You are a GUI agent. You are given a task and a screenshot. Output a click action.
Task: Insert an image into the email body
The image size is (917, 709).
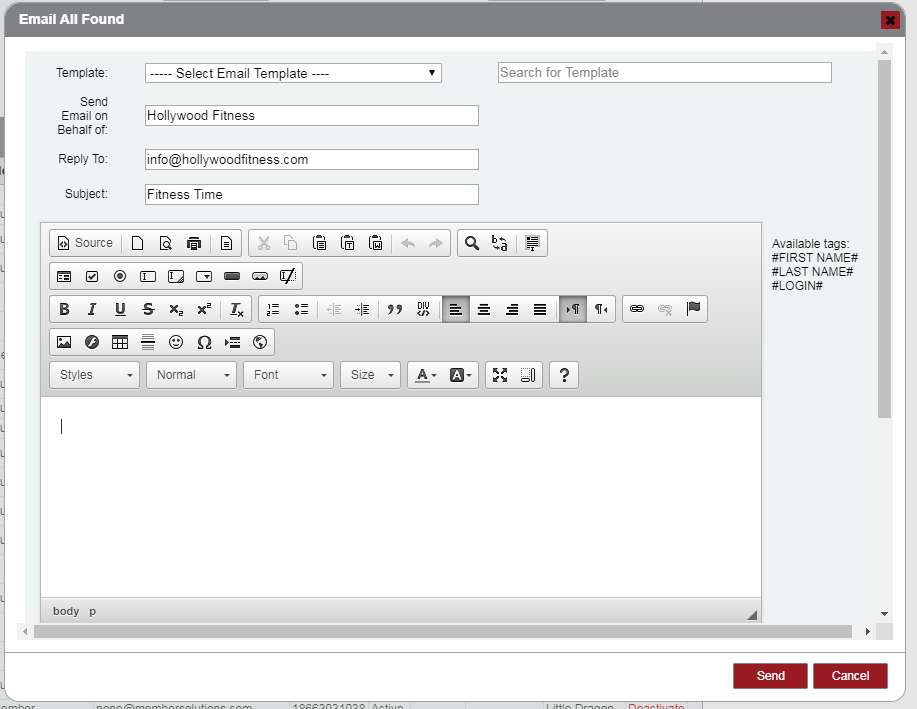pos(64,342)
